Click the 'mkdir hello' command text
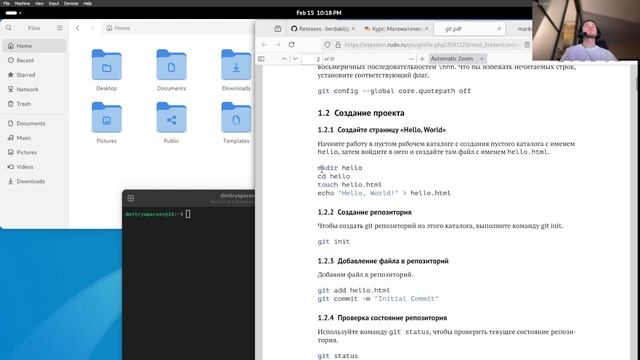Viewport: 640px width, 360px height. [340, 168]
